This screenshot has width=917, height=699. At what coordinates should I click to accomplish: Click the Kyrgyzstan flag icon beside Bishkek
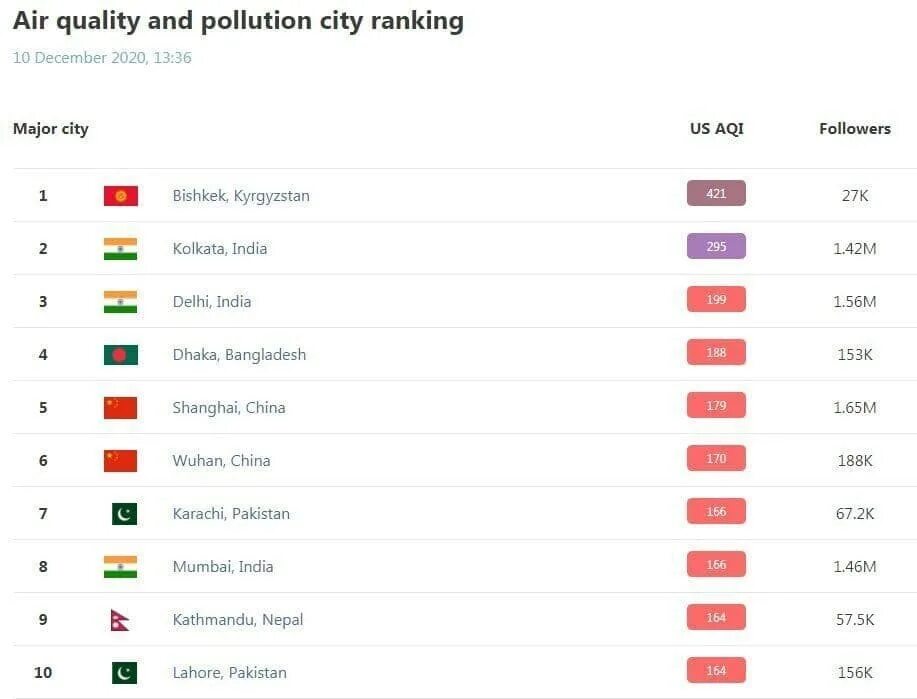(120, 196)
